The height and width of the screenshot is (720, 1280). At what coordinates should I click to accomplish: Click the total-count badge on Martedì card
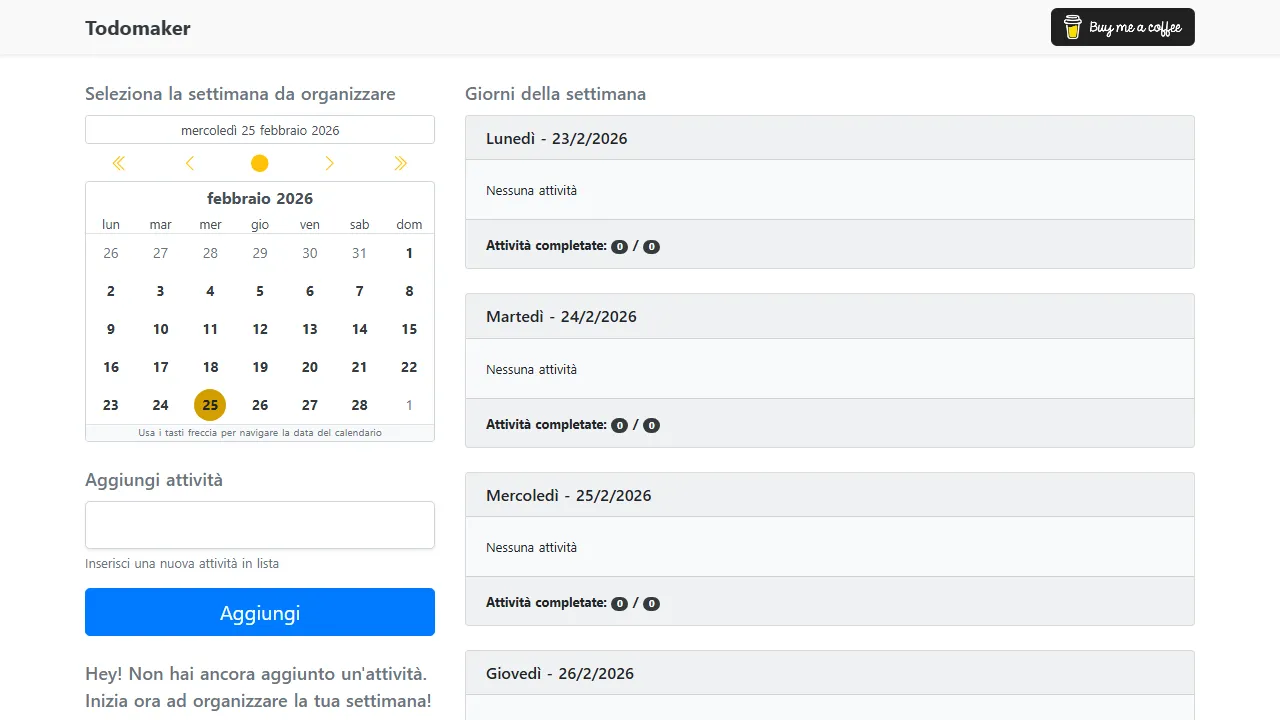point(651,424)
